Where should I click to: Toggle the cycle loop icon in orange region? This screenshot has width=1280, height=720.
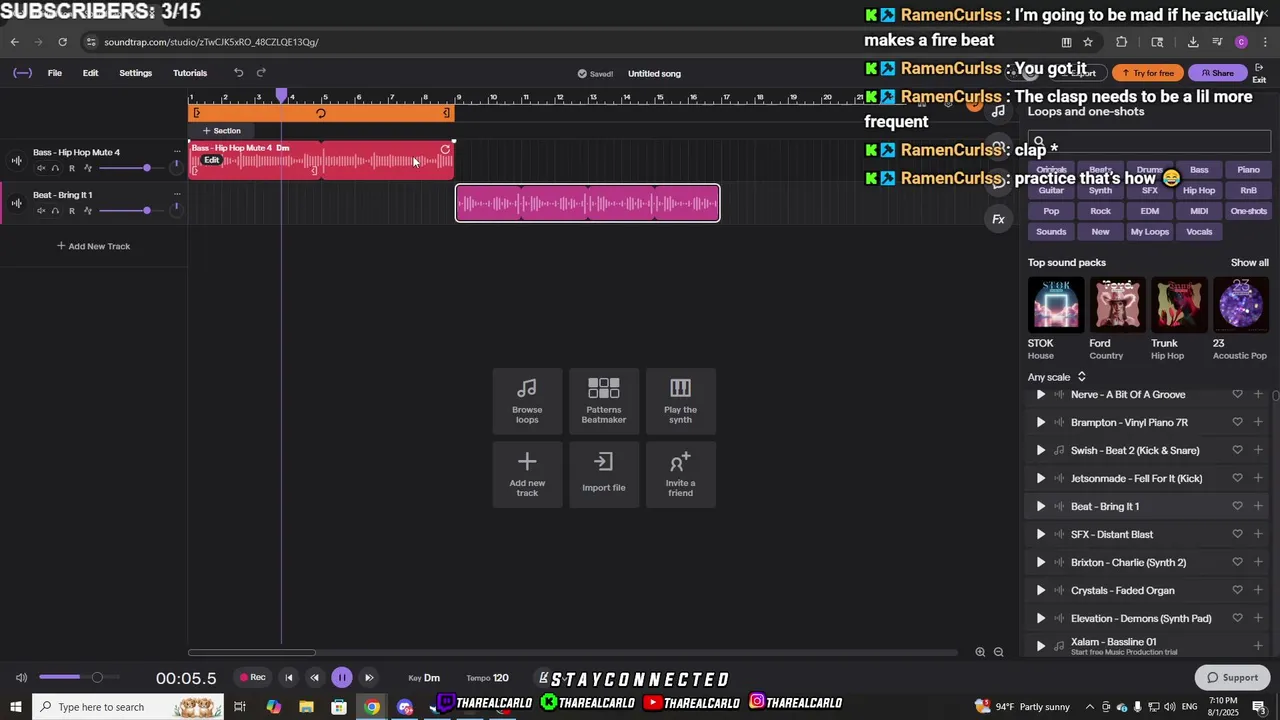321,113
